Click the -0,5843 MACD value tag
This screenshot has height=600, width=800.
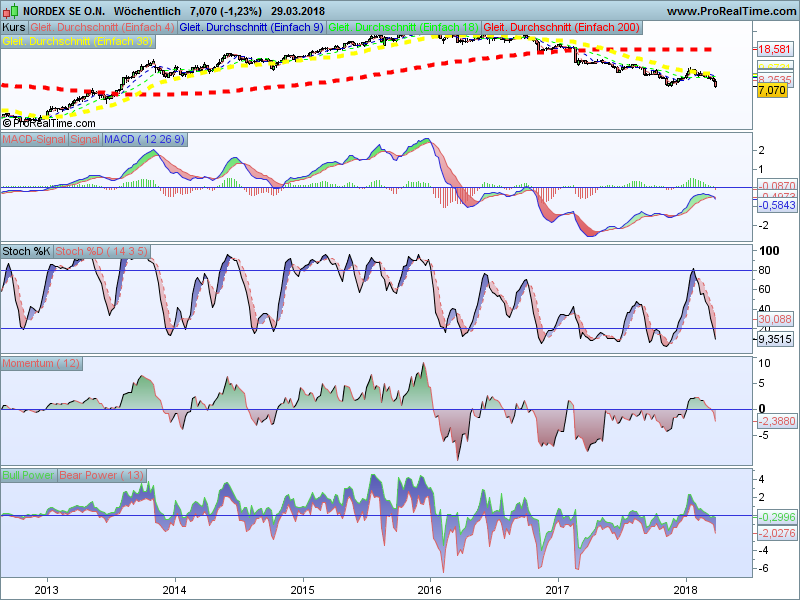pos(776,205)
